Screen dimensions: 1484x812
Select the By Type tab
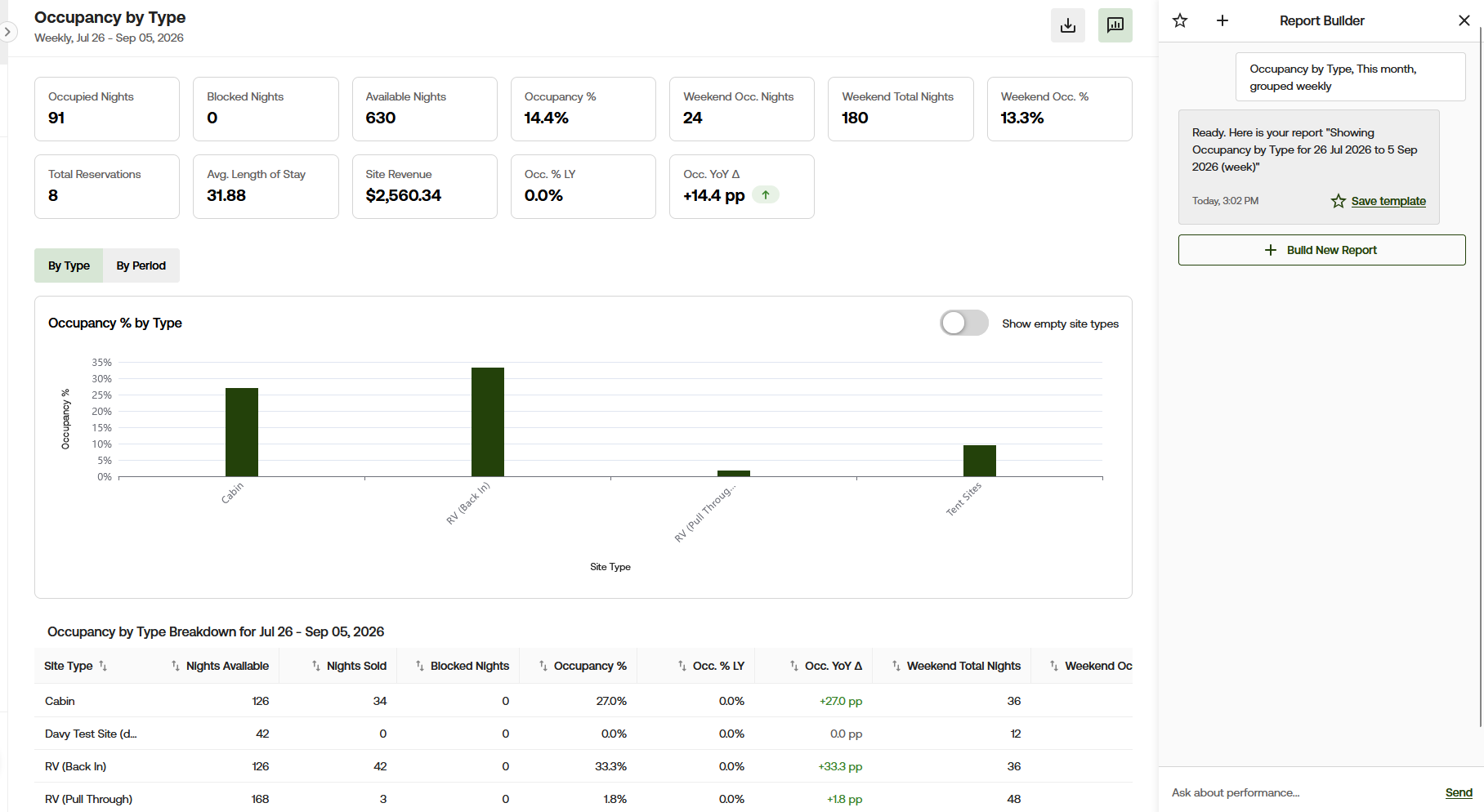tap(69, 265)
